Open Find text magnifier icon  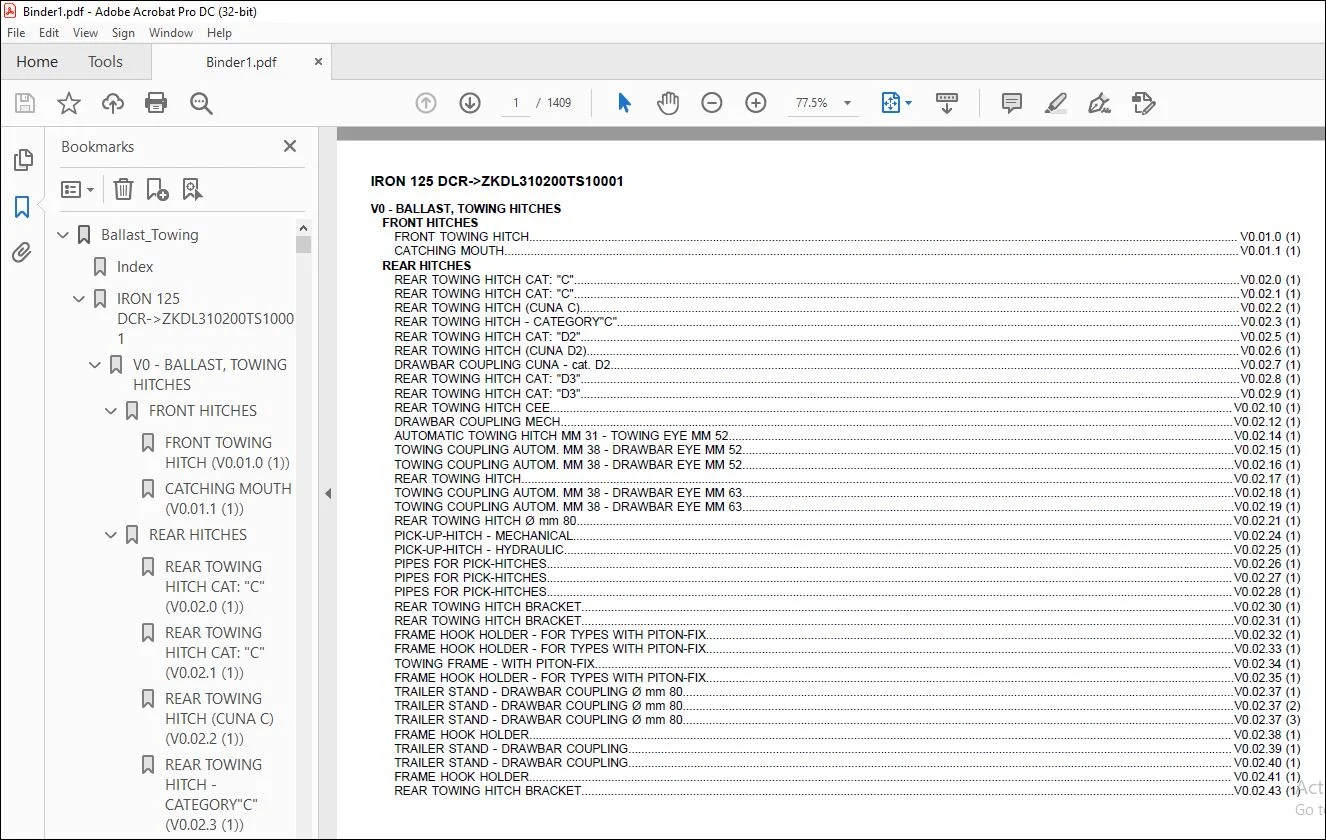coord(201,103)
